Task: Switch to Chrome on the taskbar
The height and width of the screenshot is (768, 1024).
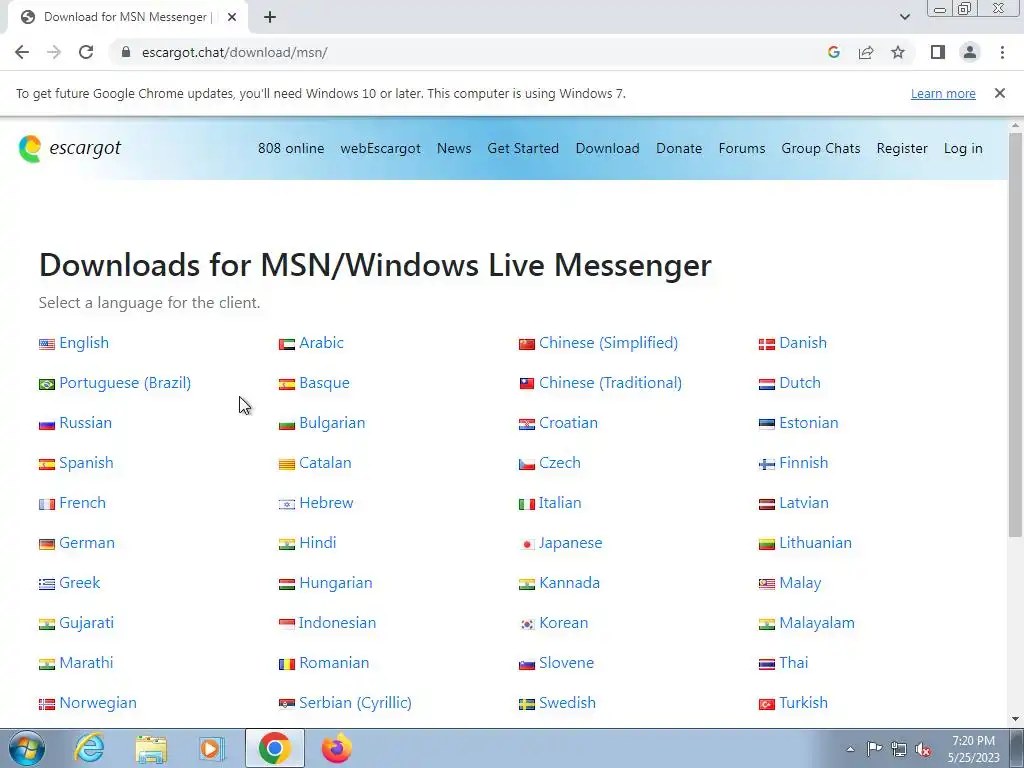Action: [275, 748]
